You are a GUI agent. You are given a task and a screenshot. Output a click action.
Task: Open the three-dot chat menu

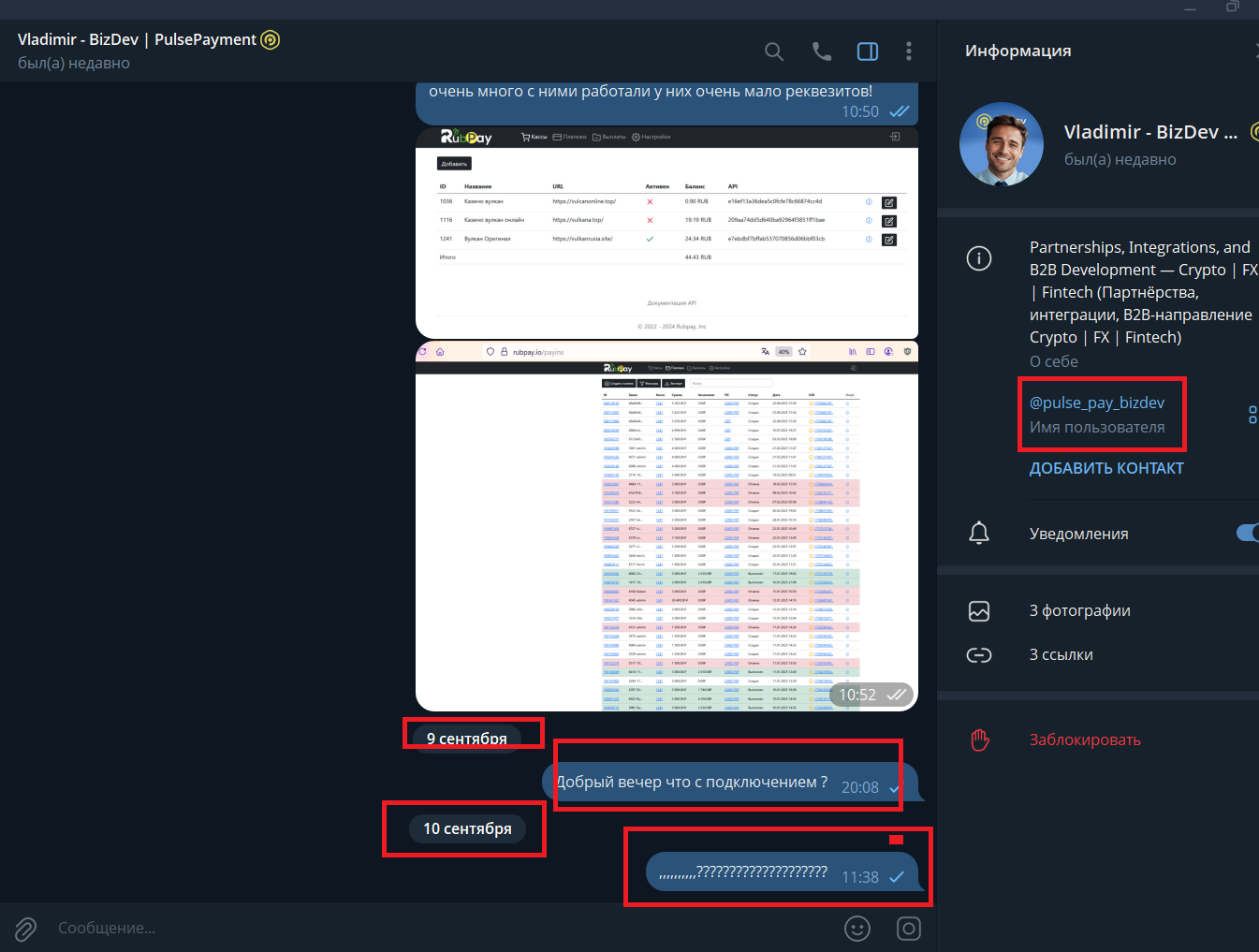tap(909, 51)
